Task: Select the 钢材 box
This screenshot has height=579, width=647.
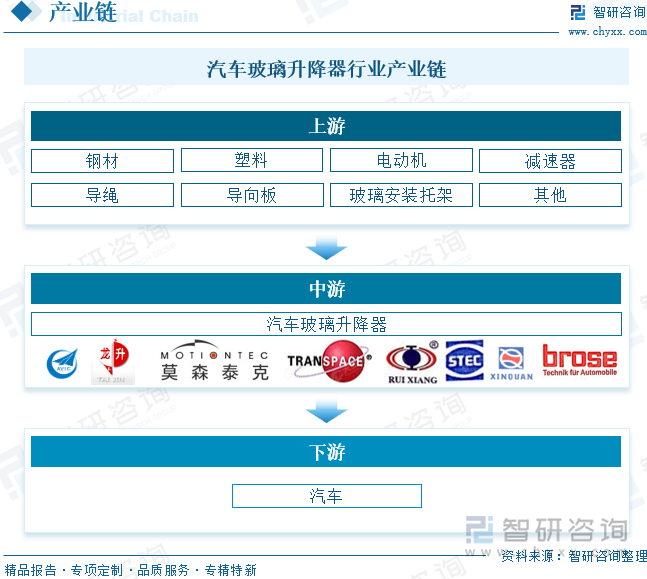Action: click(102, 161)
